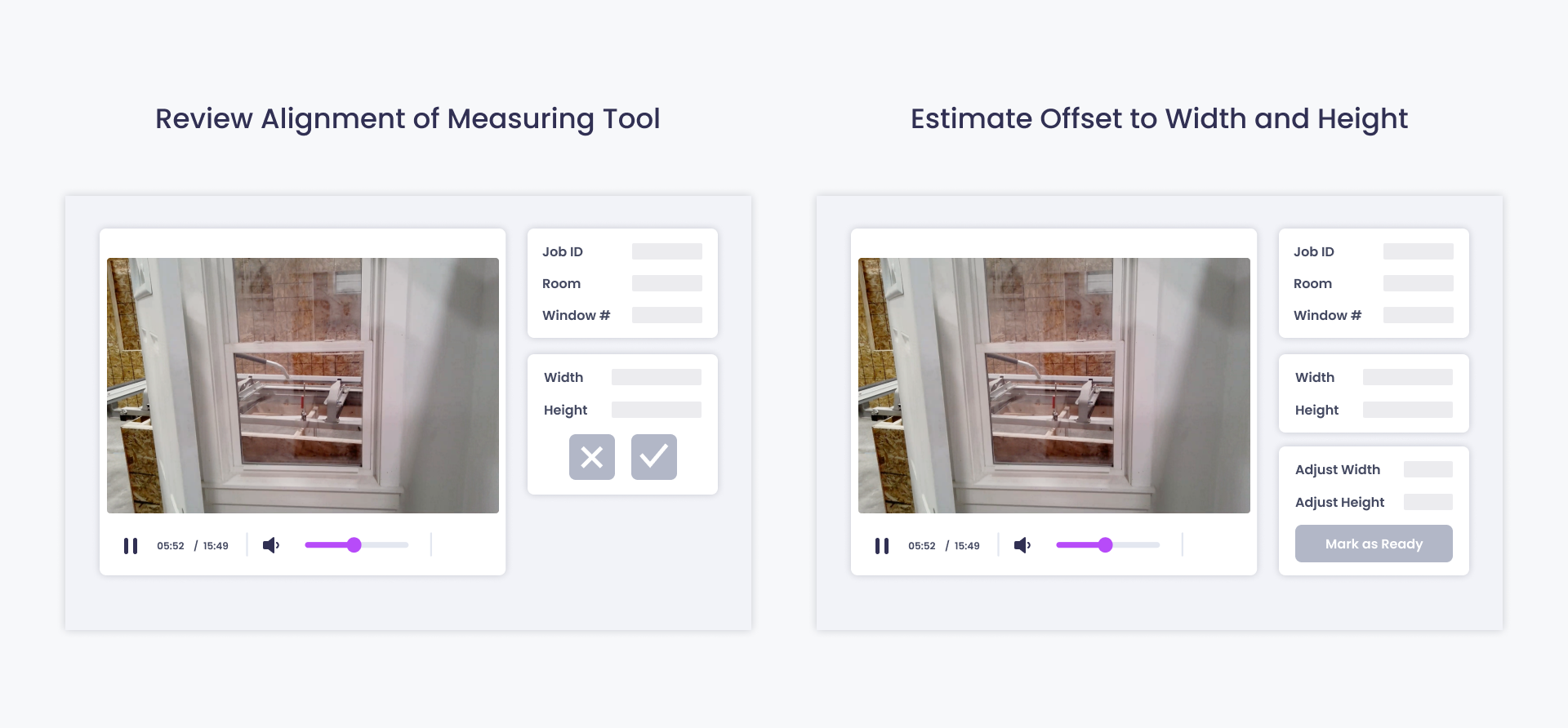1568x728 pixels.
Task: Click the Height field in left panel
Action: click(x=656, y=410)
